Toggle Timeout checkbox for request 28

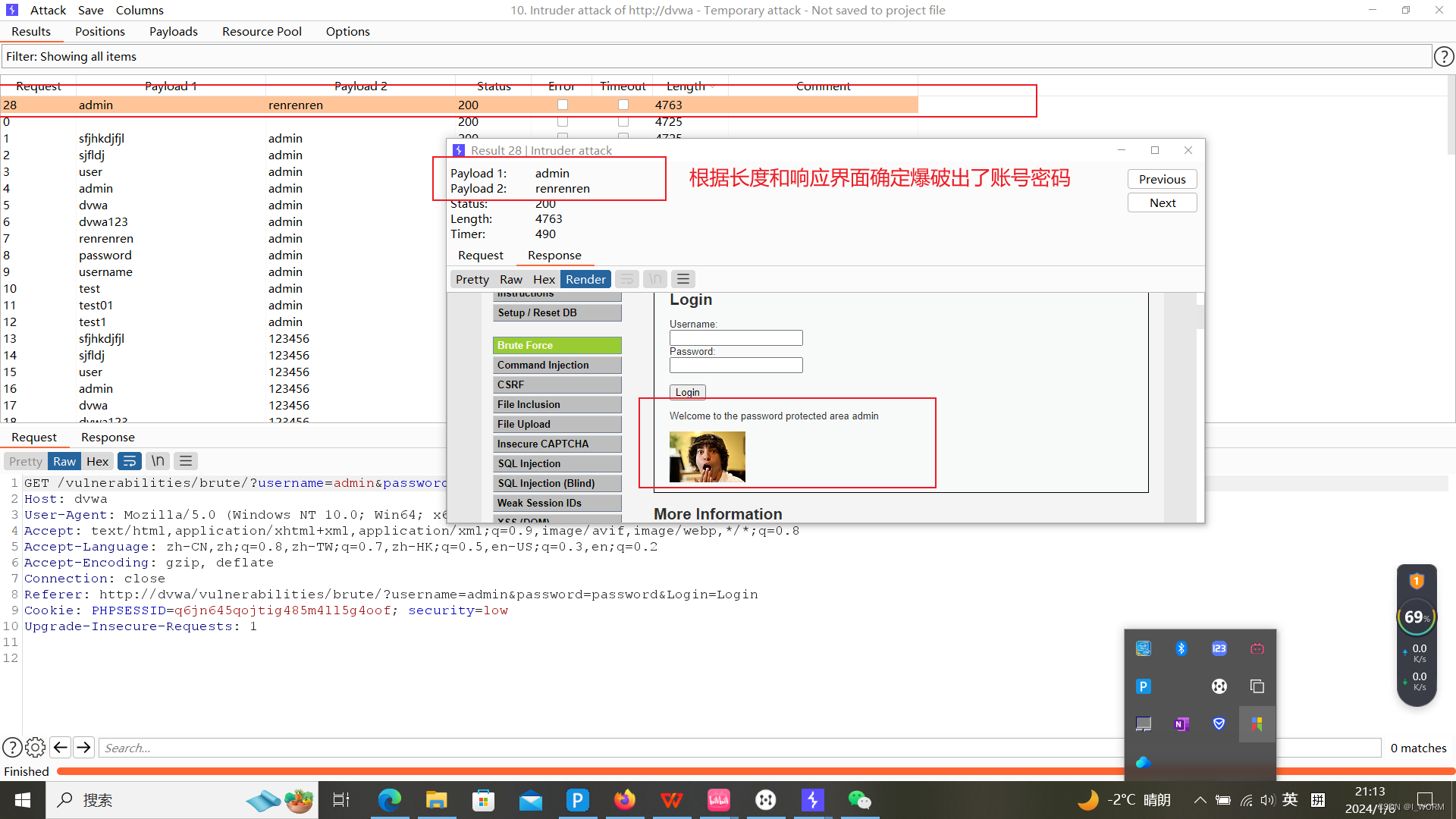tap(623, 105)
